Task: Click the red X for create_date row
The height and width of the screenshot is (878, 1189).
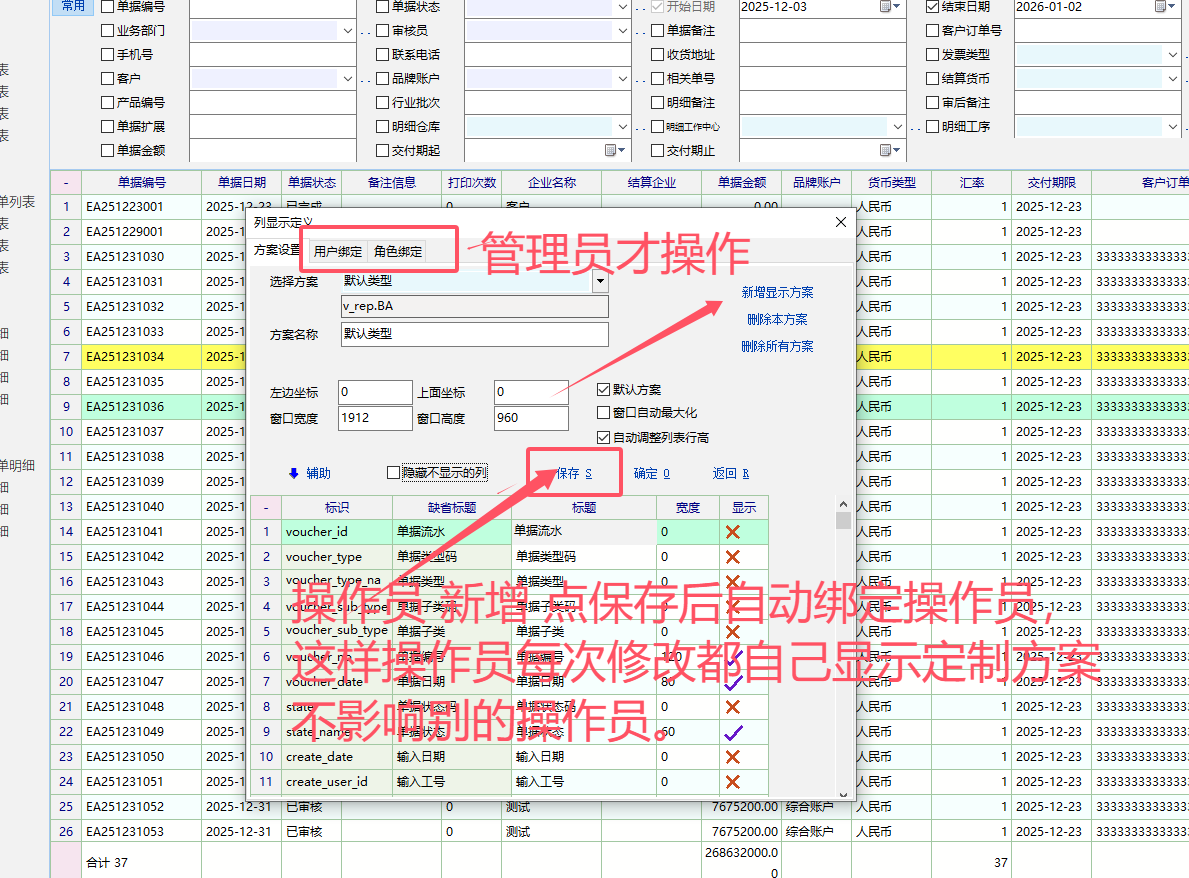Action: point(732,757)
